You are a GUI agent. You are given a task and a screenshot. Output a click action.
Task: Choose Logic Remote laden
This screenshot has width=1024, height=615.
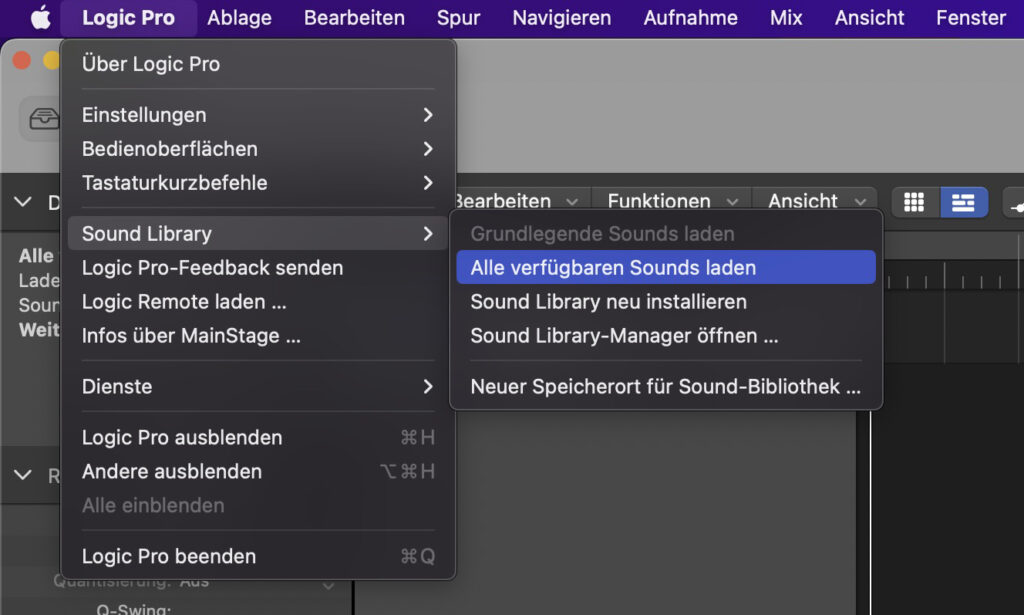click(x=258, y=302)
